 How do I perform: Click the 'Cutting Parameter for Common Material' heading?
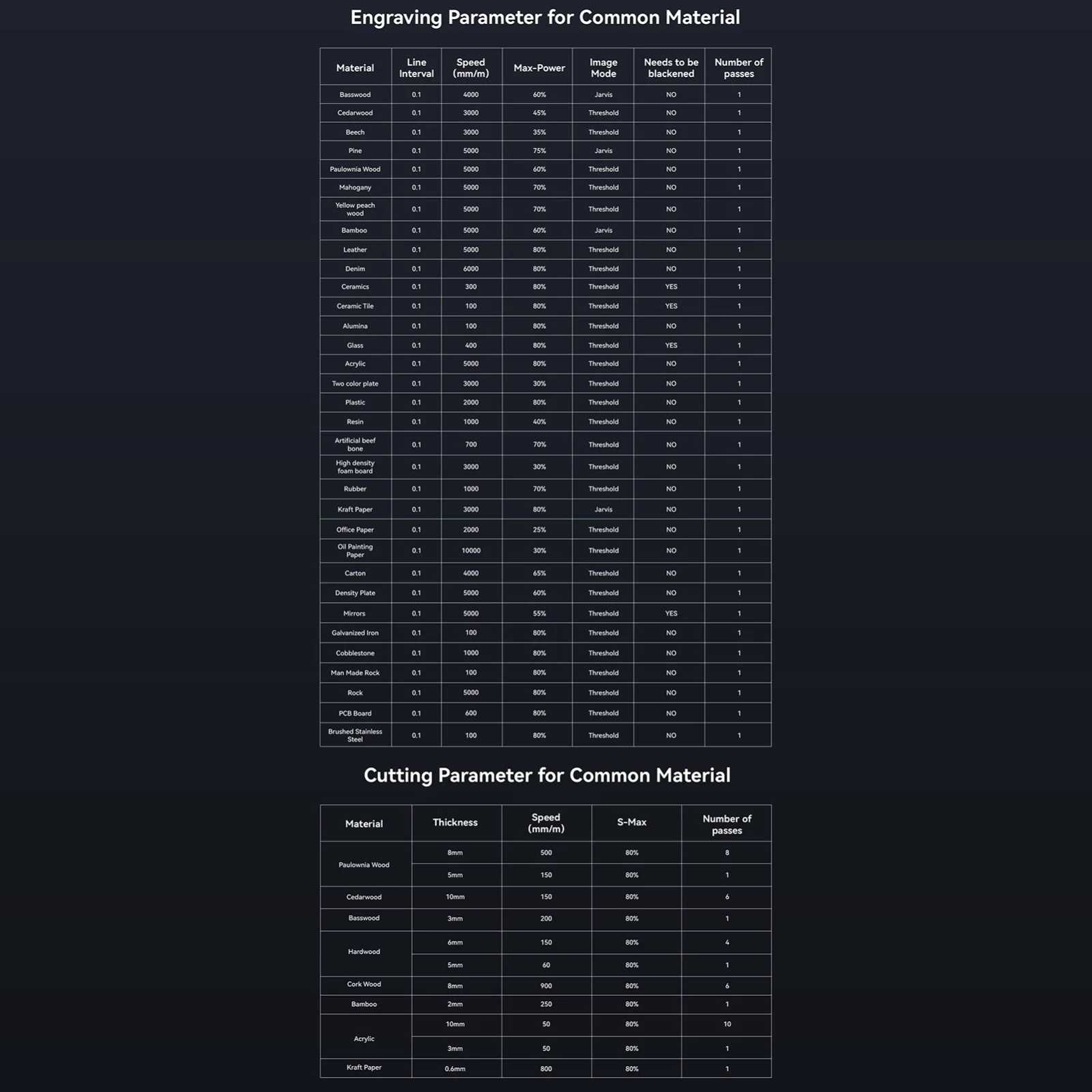[x=547, y=775]
